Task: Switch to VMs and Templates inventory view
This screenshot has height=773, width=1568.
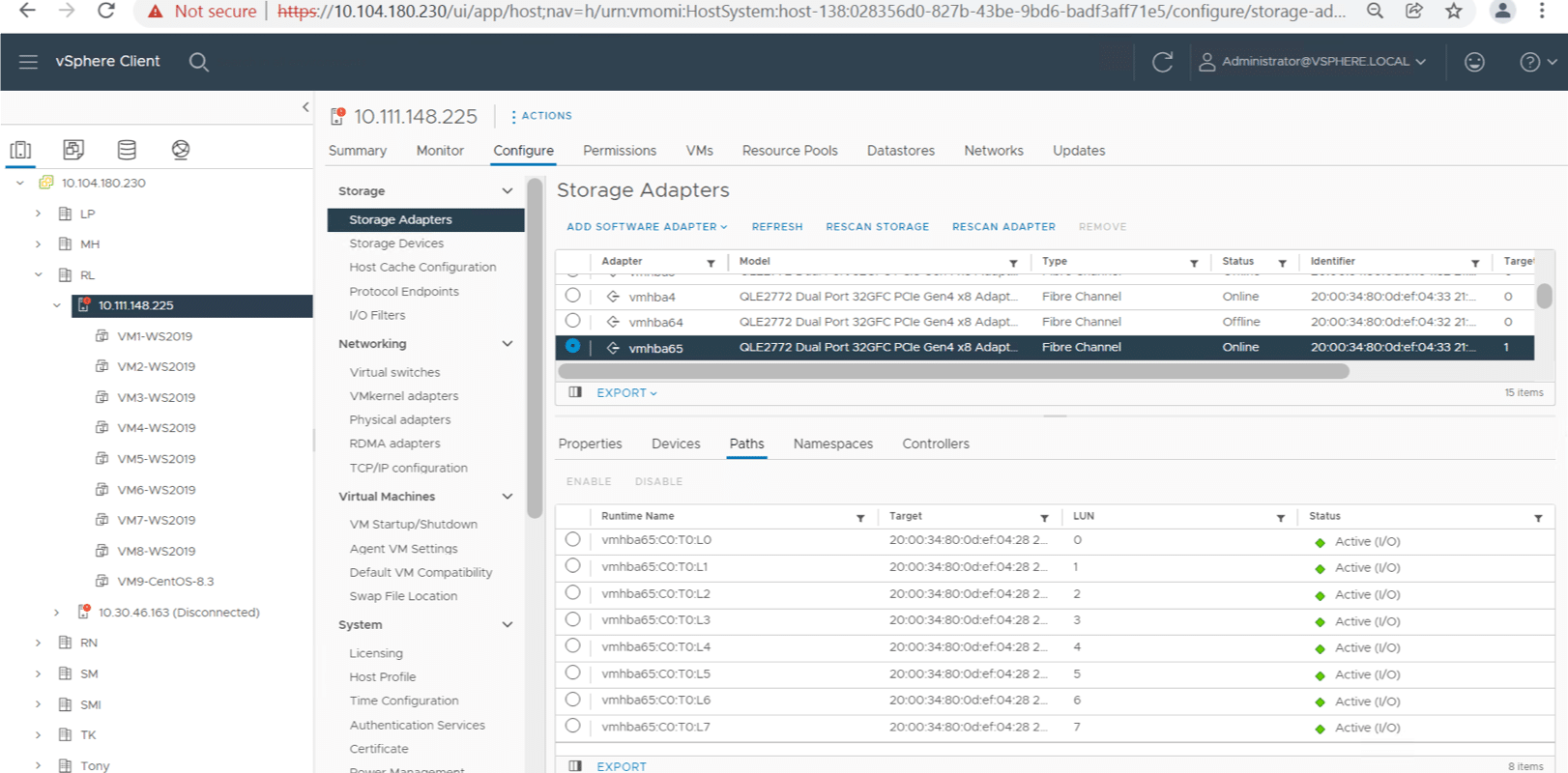Action: 73,150
